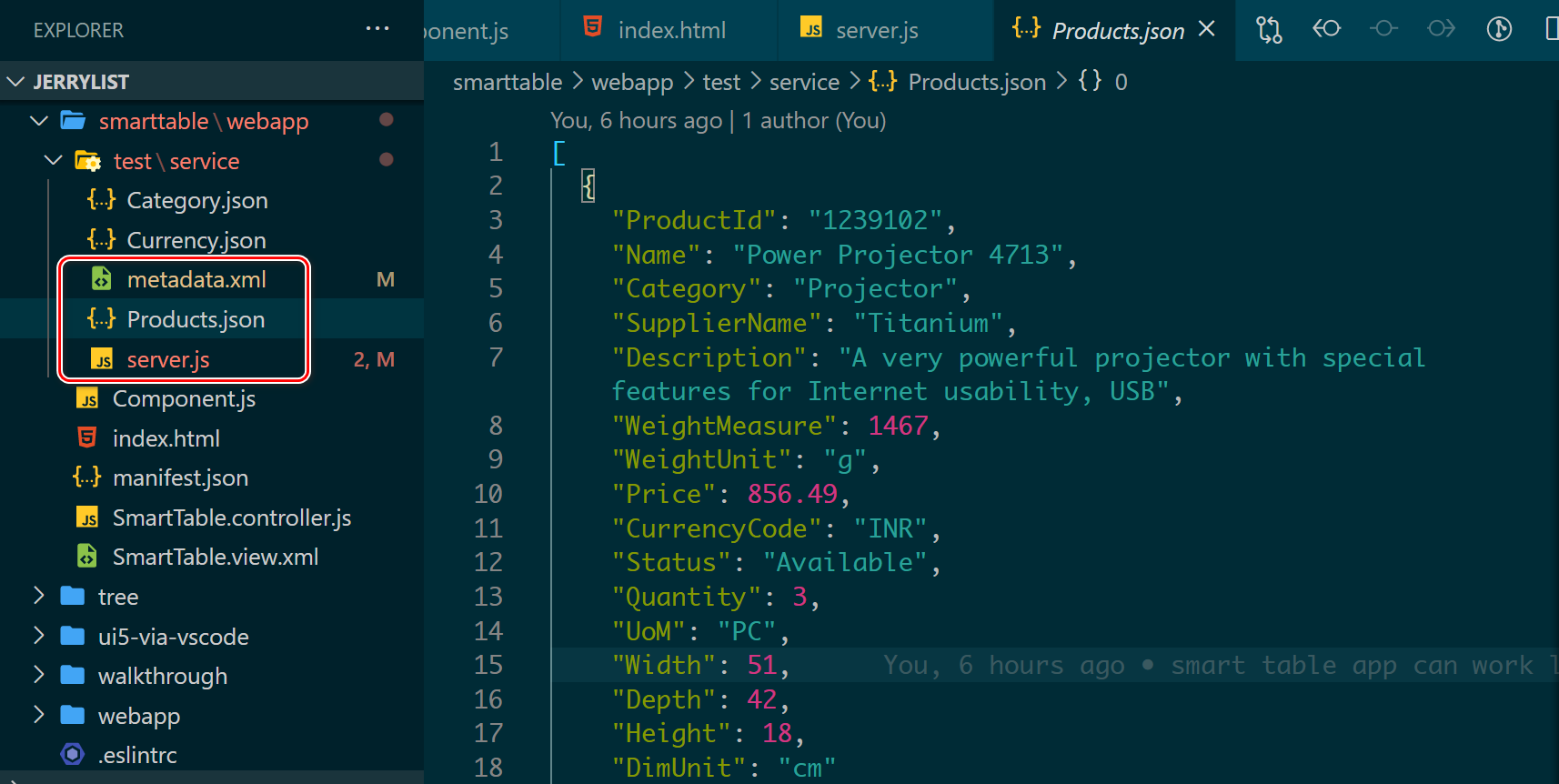Click the {} 0 breadcrumb item
The height and width of the screenshot is (784, 1559).
click(x=1102, y=82)
